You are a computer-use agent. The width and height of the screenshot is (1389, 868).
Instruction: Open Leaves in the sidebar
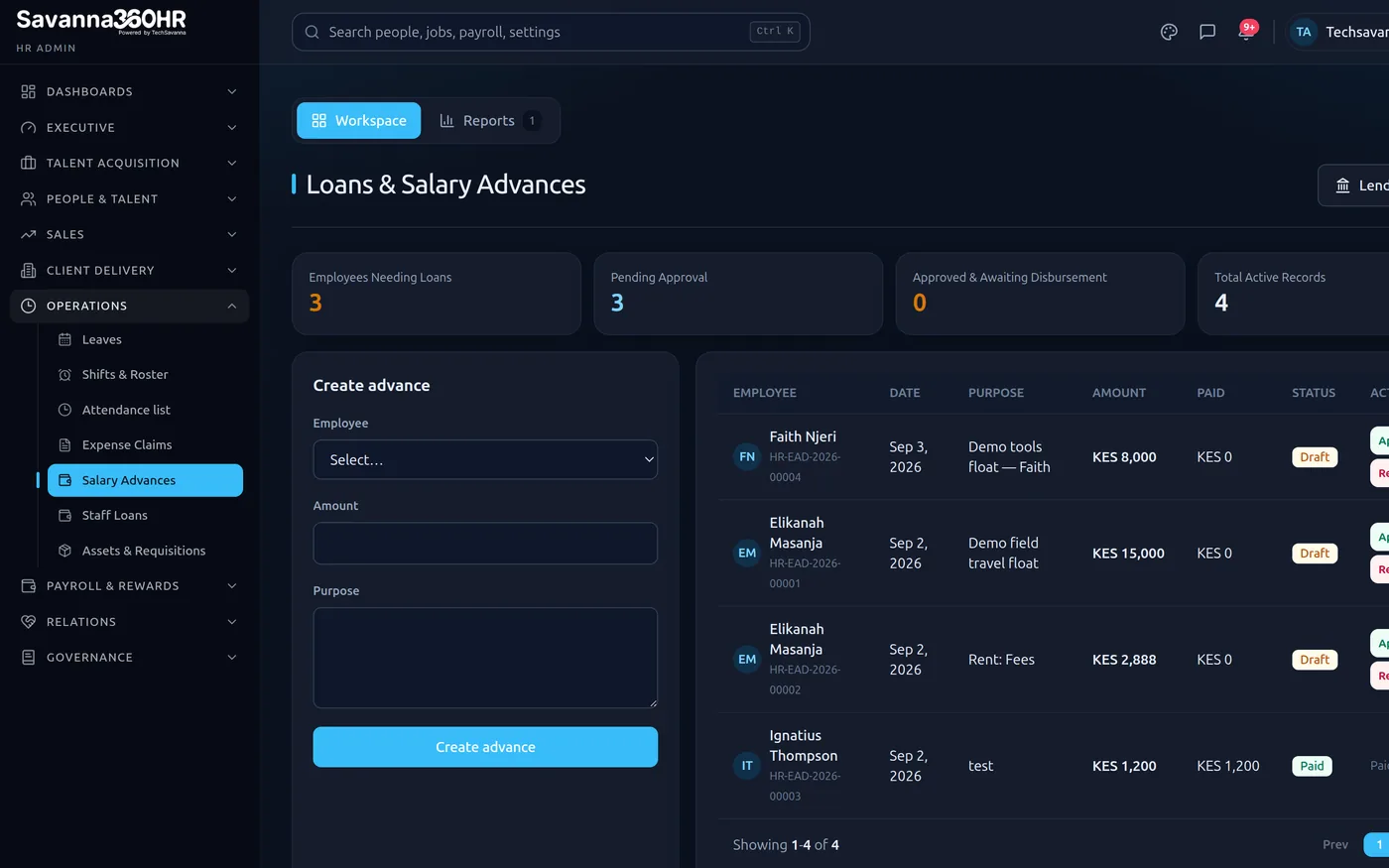[x=145, y=339]
